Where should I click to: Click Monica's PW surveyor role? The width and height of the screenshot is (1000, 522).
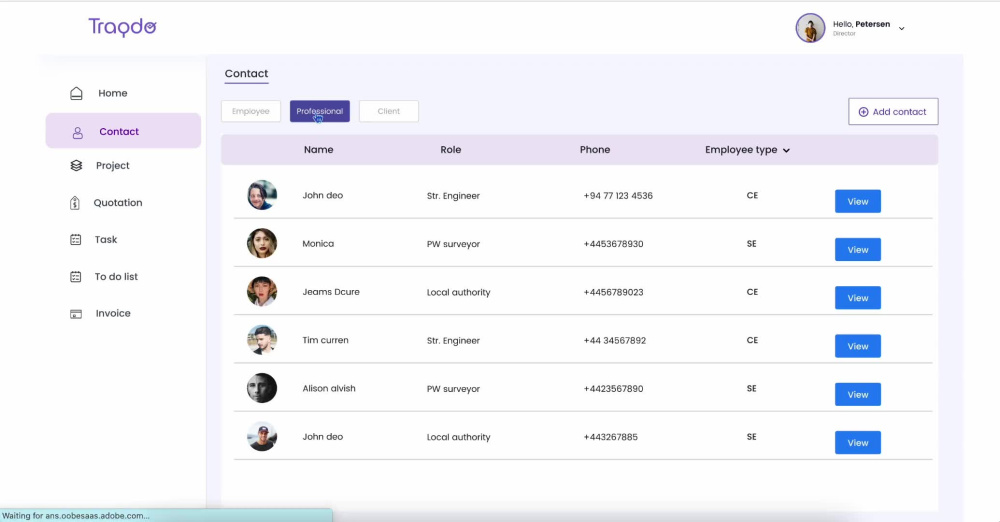(453, 244)
